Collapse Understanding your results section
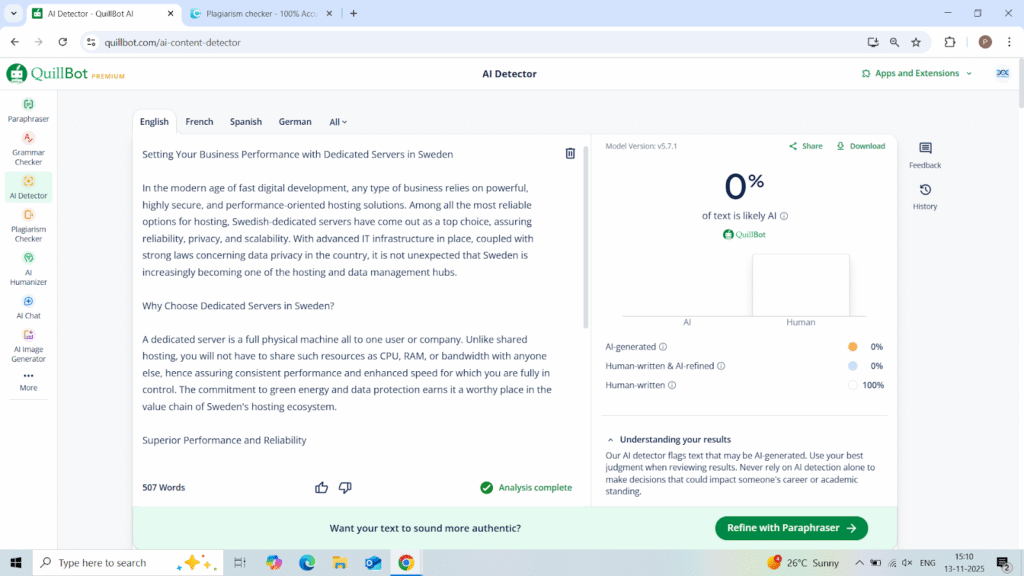1024x576 pixels. tap(611, 440)
